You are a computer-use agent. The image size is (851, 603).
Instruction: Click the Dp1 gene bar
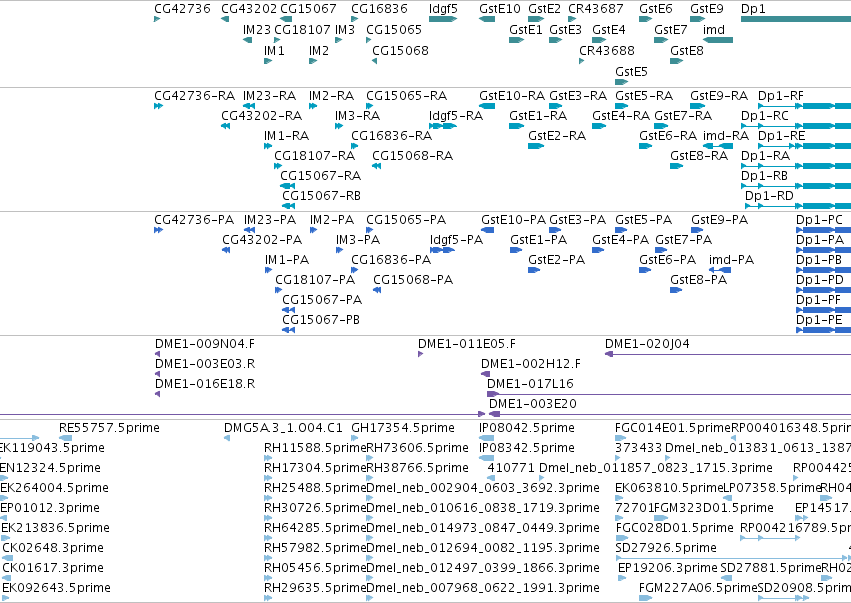click(x=796, y=20)
